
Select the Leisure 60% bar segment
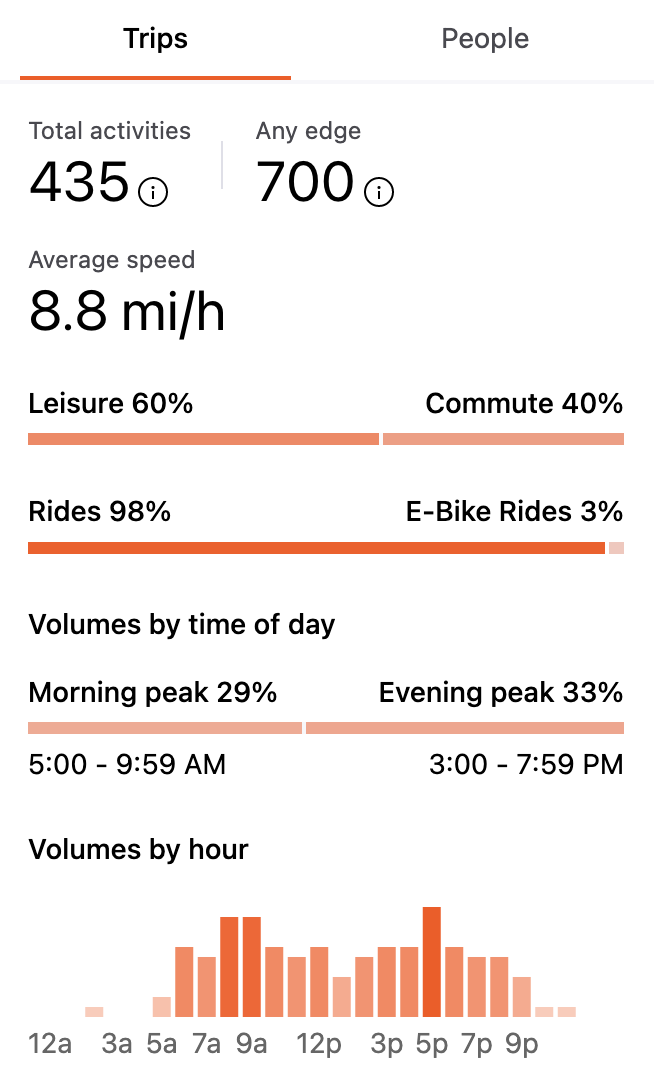[x=204, y=439]
